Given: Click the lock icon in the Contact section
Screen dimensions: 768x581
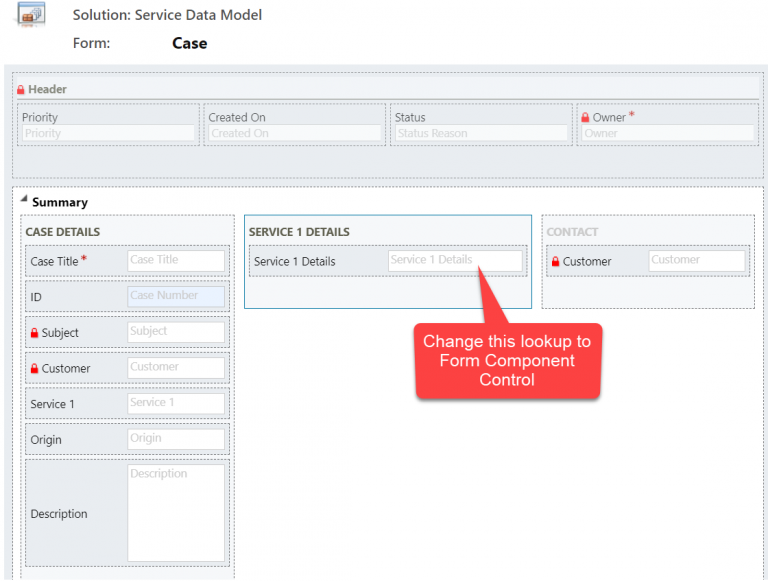Looking at the screenshot, I should click(x=556, y=262).
